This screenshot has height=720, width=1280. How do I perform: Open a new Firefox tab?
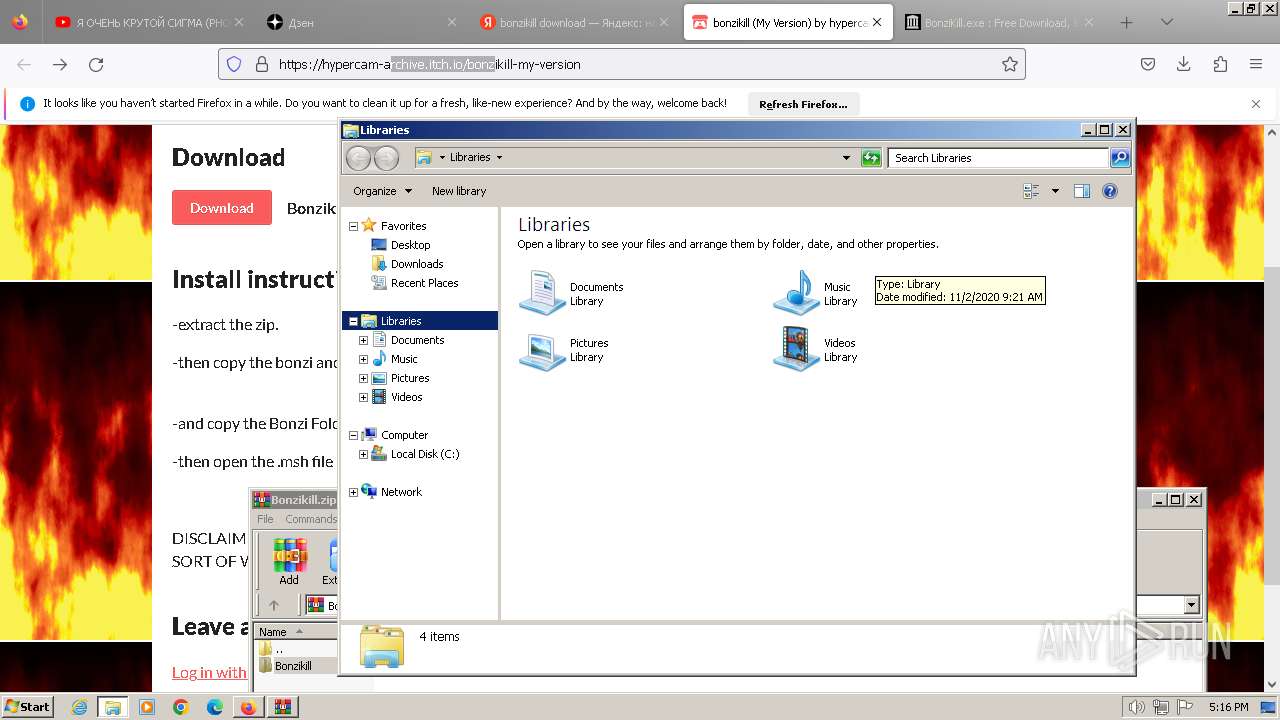[x=1126, y=22]
